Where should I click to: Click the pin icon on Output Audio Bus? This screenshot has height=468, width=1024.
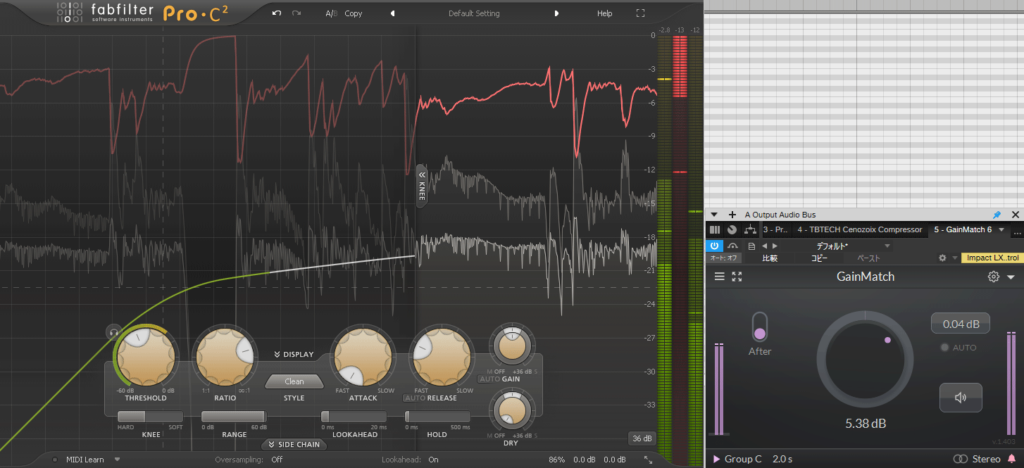tap(996, 214)
